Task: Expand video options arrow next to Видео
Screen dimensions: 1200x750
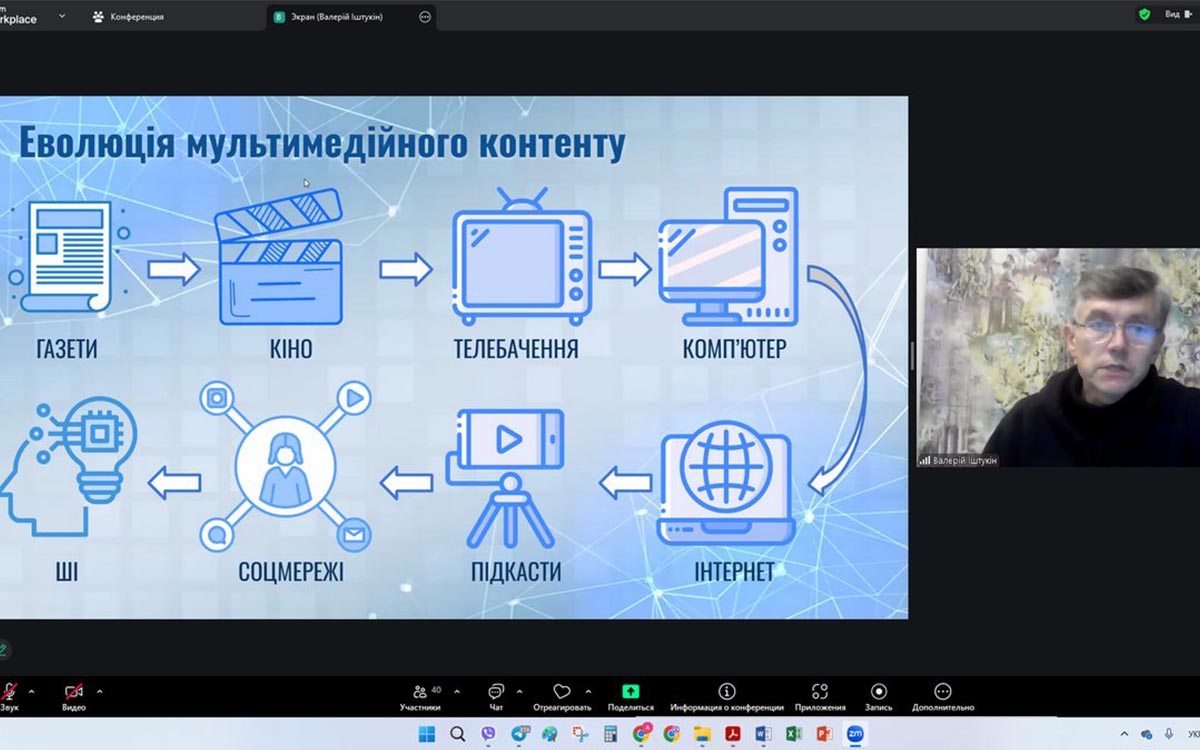Action: tap(99, 691)
